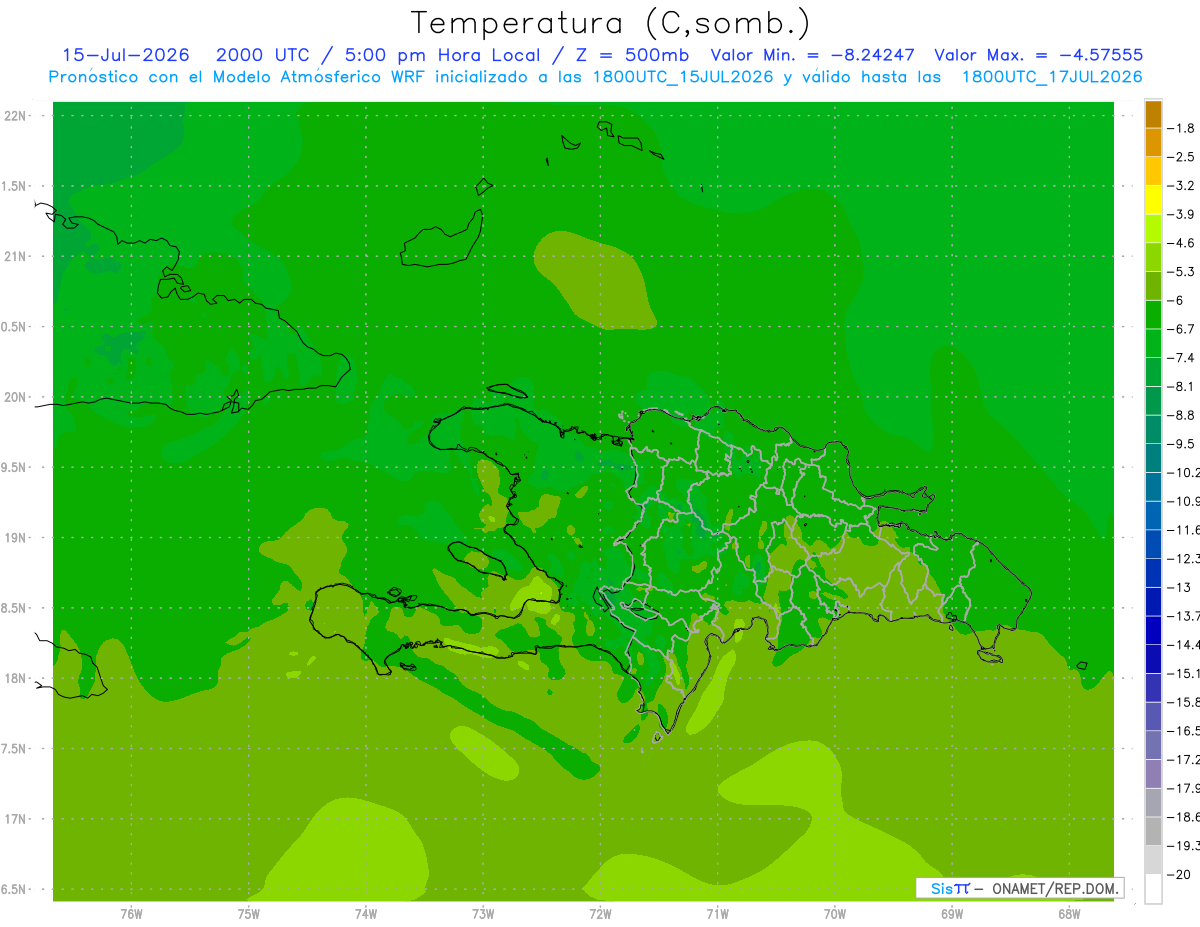The height and width of the screenshot is (927, 1200).
Task: Click the longitude label '75W'
Action: (x=248, y=914)
